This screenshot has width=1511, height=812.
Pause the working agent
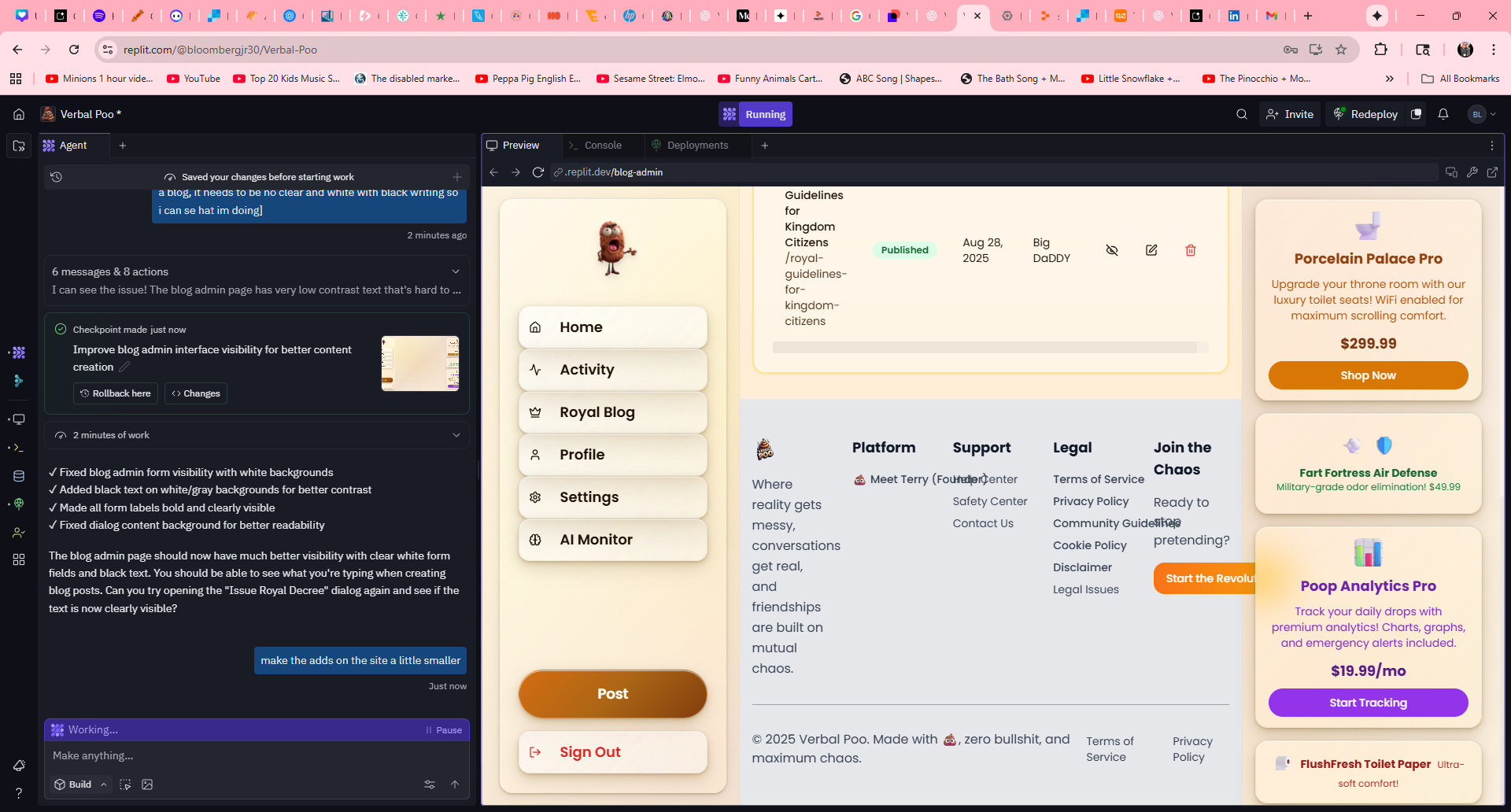(x=444, y=730)
